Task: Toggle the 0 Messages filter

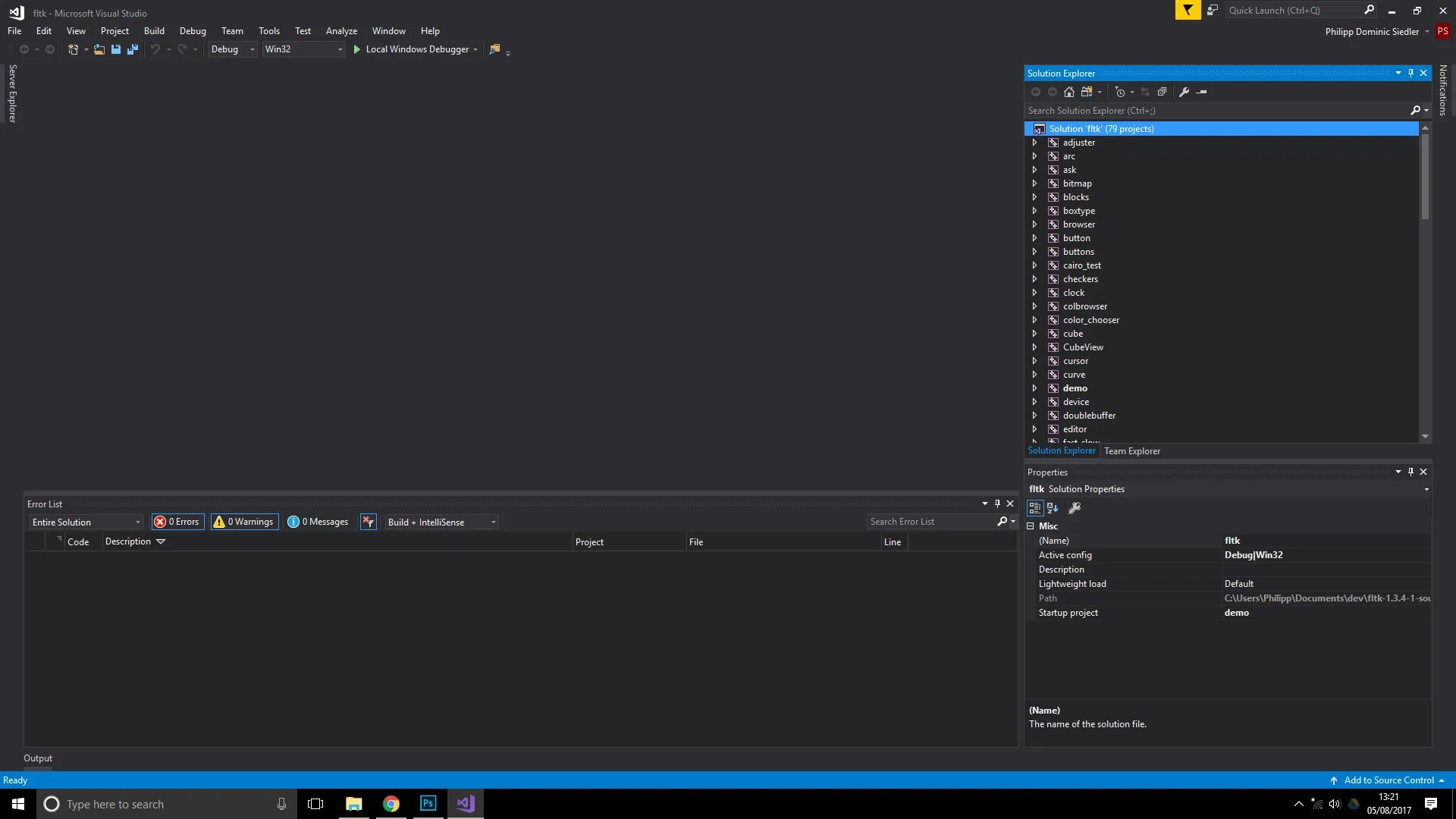Action: click(x=318, y=522)
